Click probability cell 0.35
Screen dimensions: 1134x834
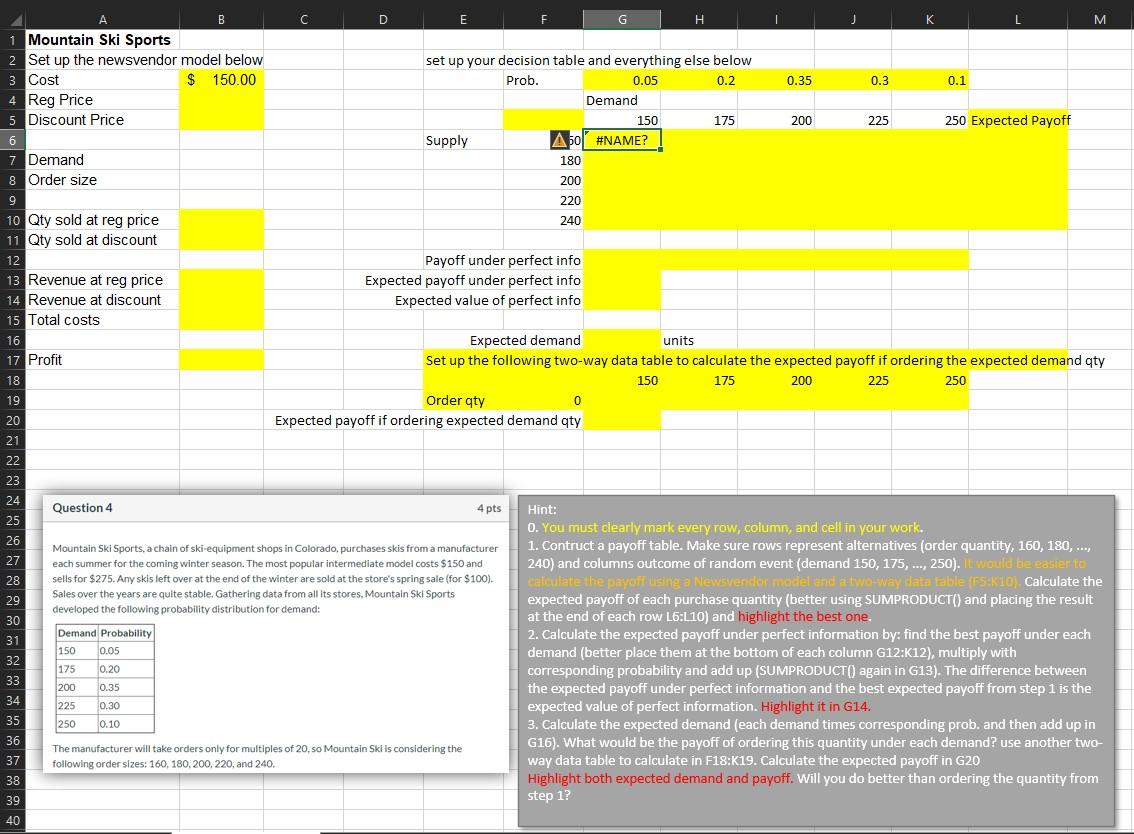click(x=776, y=80)
